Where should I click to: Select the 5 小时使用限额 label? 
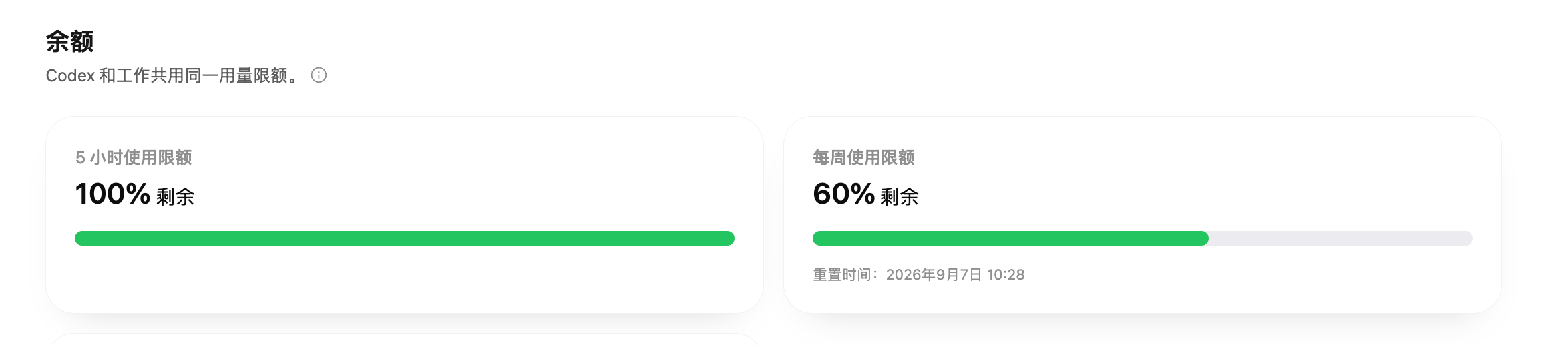point(133,157)
